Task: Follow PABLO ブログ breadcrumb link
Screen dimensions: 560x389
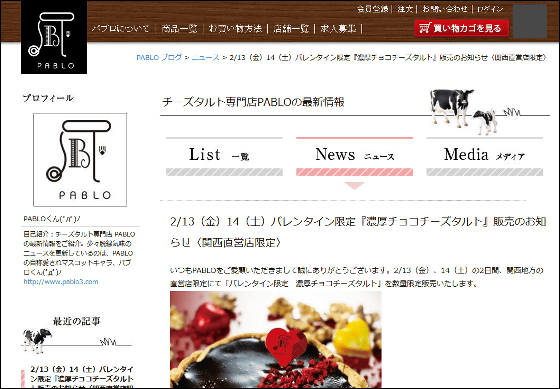Action: [x=159, y=57]
